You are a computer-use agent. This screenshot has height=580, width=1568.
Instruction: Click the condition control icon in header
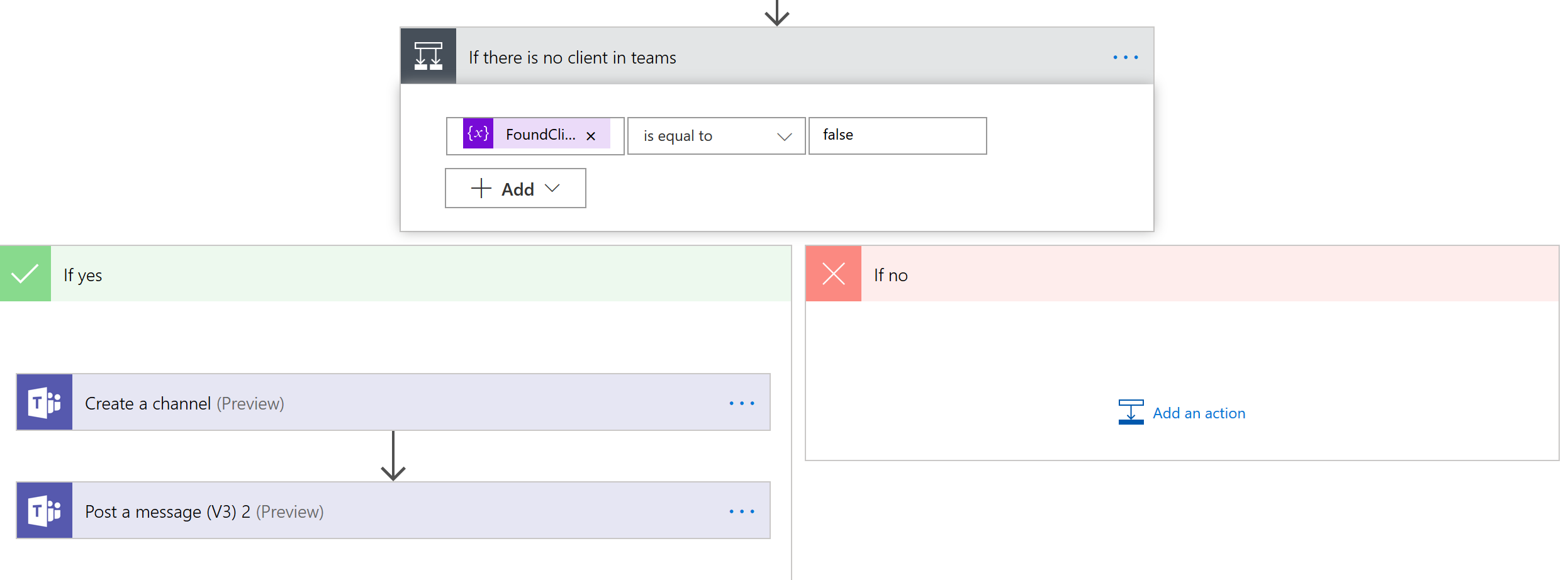pyautogui.click(x=428, y=57)
